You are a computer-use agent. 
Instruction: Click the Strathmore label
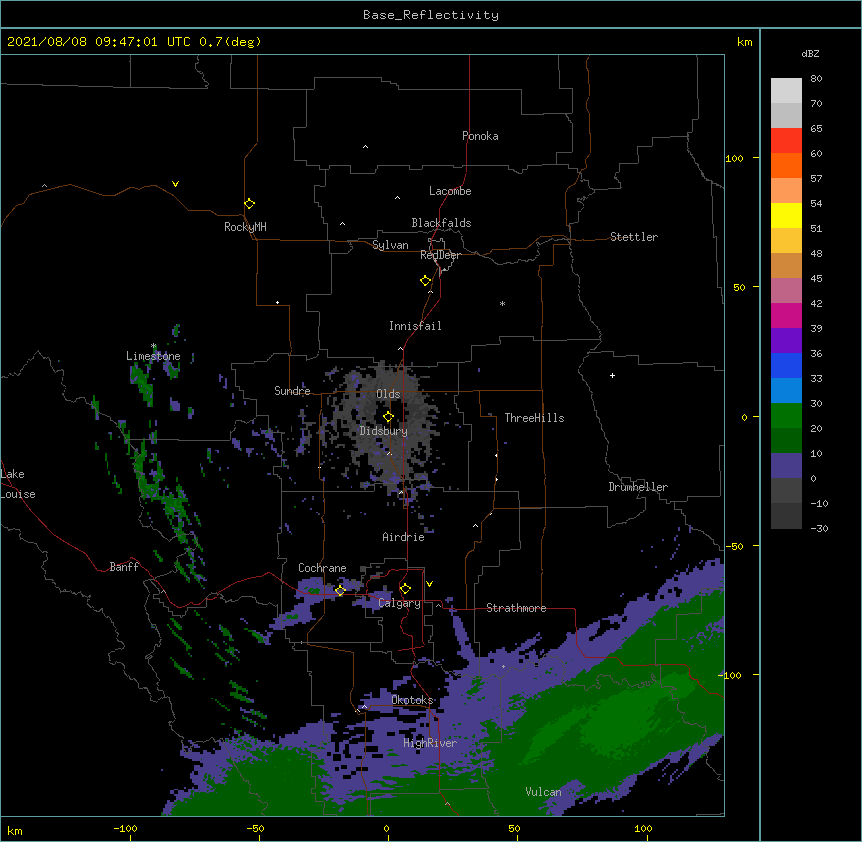(516, 608)
